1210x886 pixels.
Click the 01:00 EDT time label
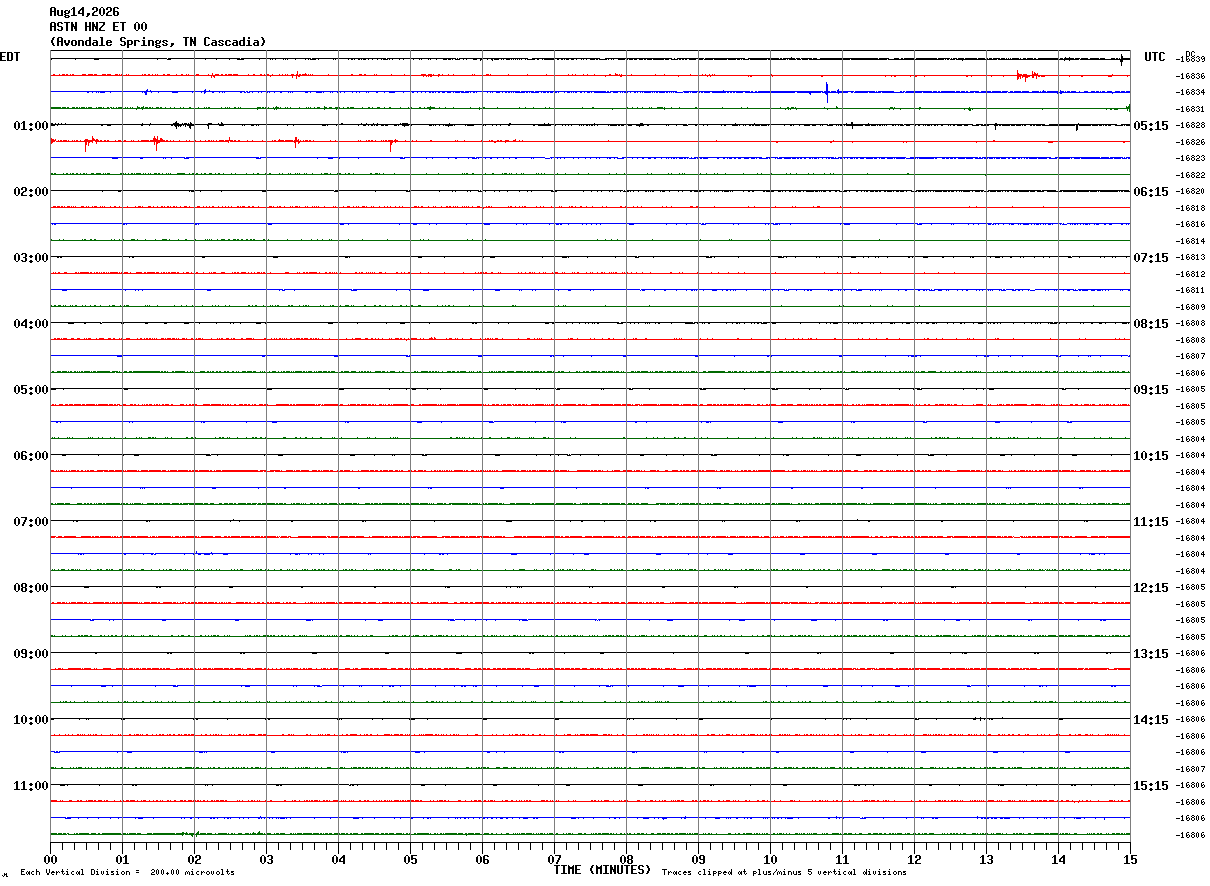(30, 126)
